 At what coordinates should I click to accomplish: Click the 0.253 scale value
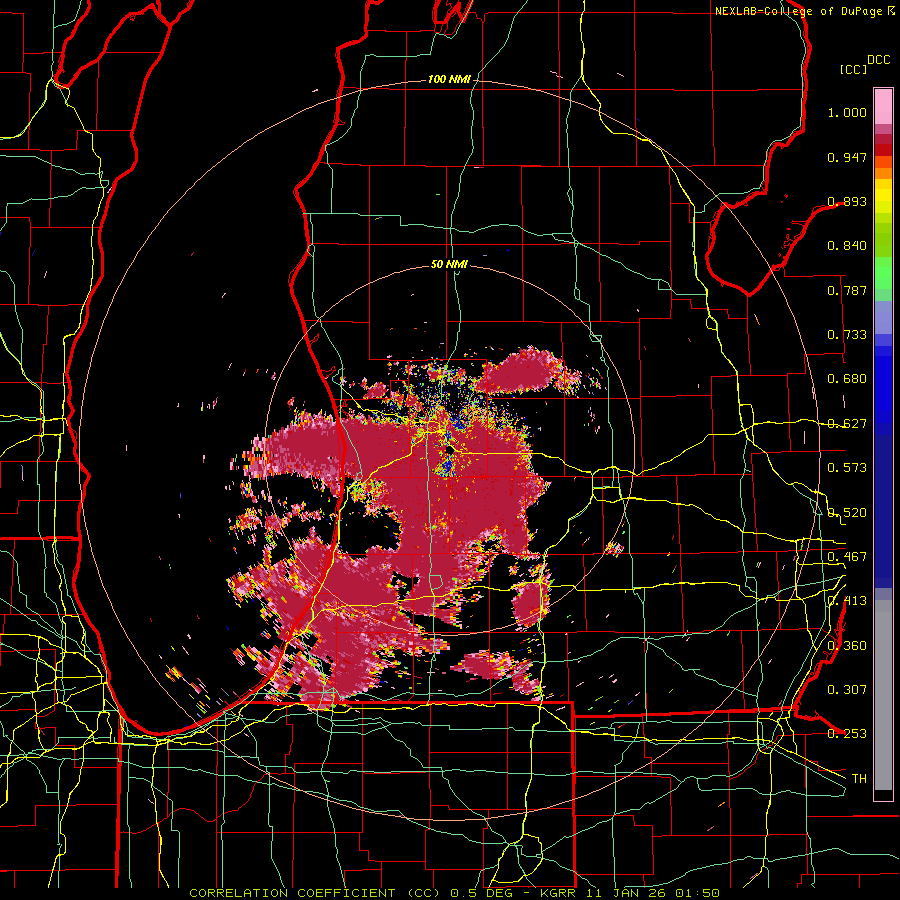click(847, 734)
